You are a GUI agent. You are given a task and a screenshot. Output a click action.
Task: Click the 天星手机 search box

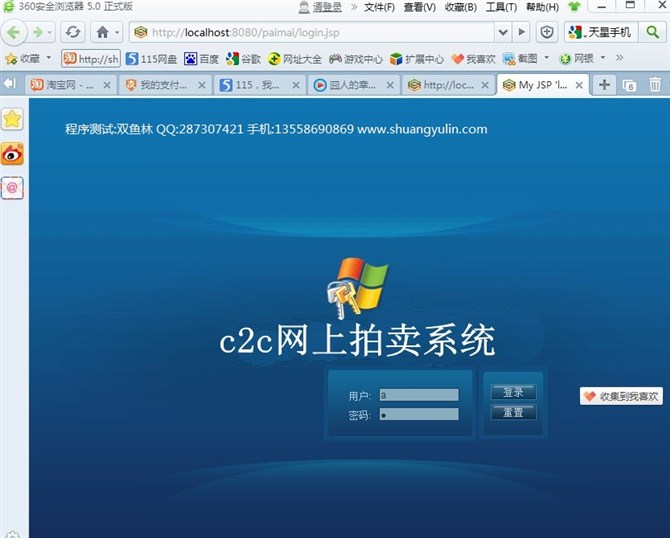(x=609, y=32)
